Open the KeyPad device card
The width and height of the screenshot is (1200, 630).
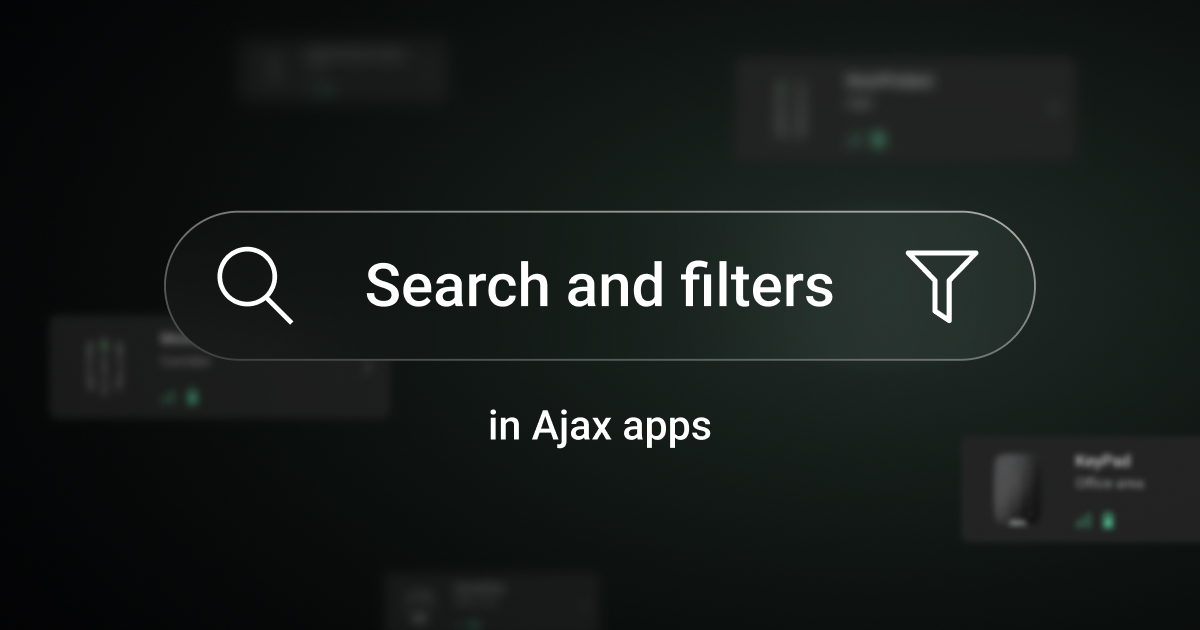1081,489
